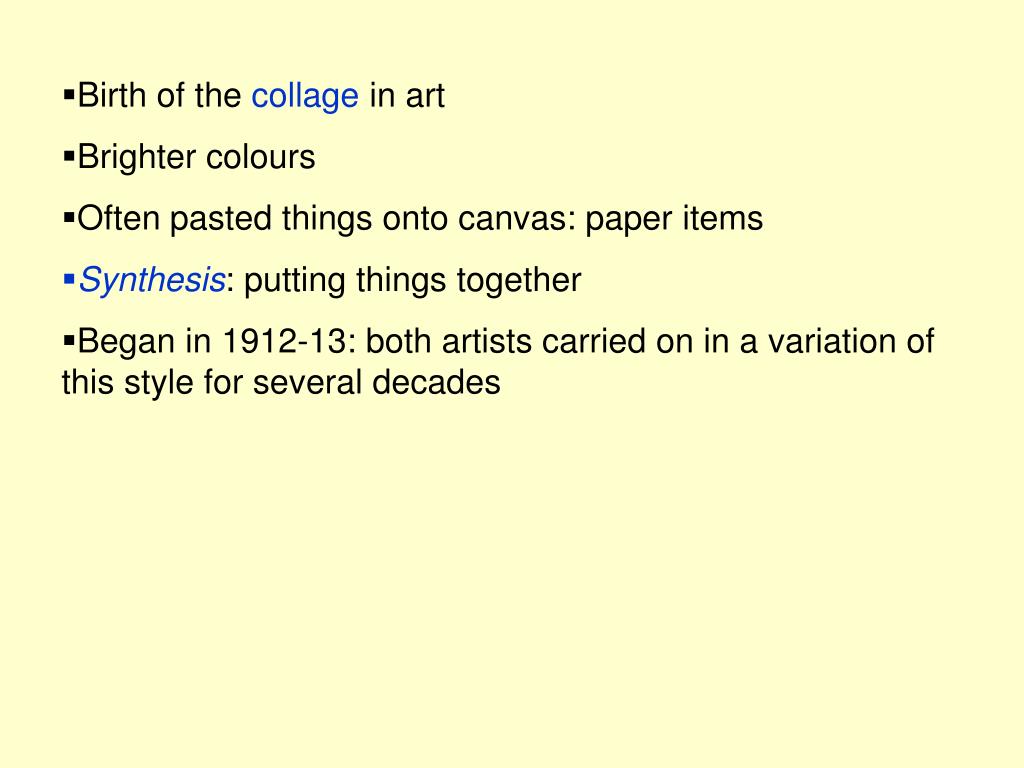Click the word "pasted"
Image resolution: width=1024 pixels, height=768 pixels.
point(221,219)
